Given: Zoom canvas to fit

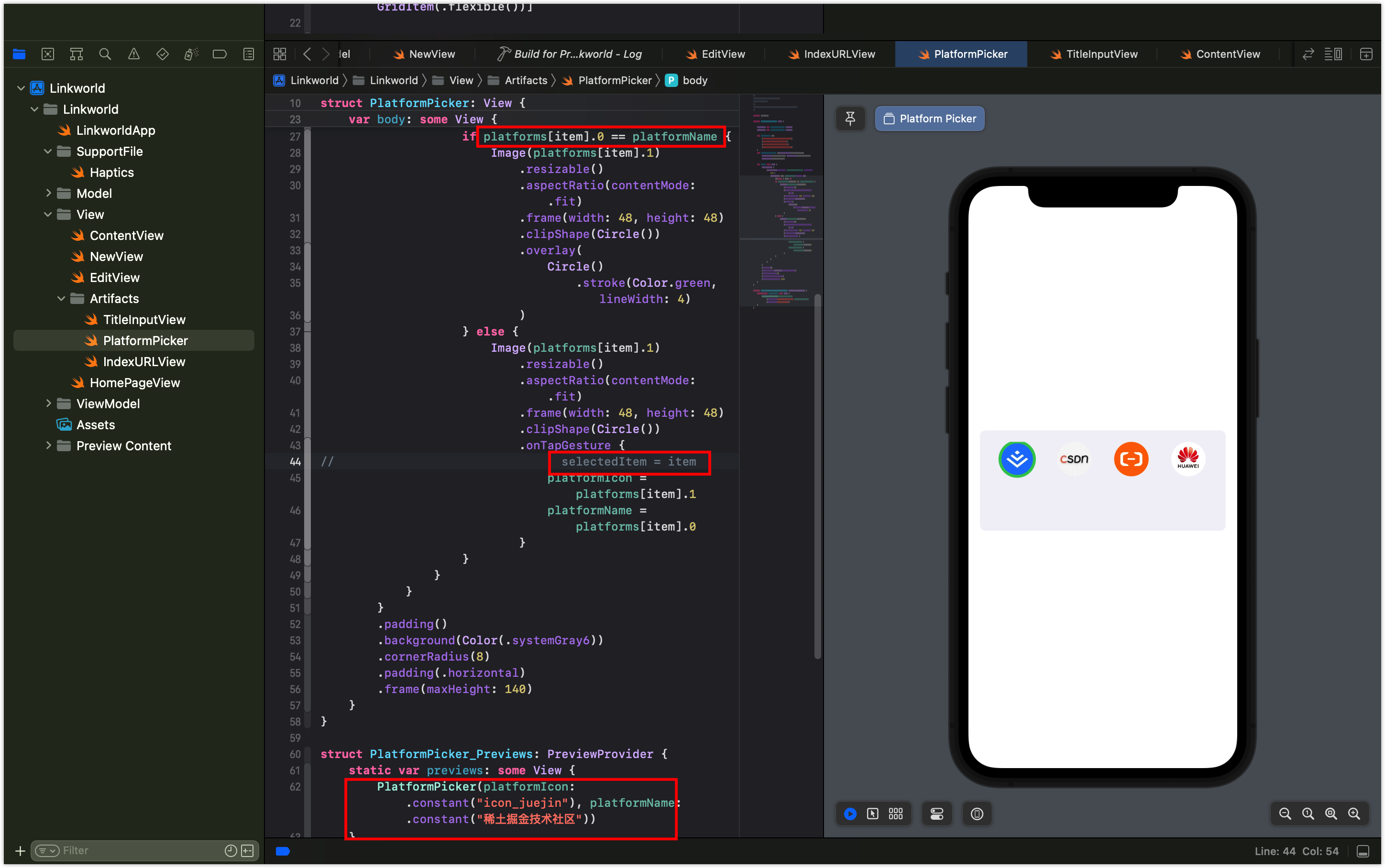Looking at the screenshot, I should 1331,814.
